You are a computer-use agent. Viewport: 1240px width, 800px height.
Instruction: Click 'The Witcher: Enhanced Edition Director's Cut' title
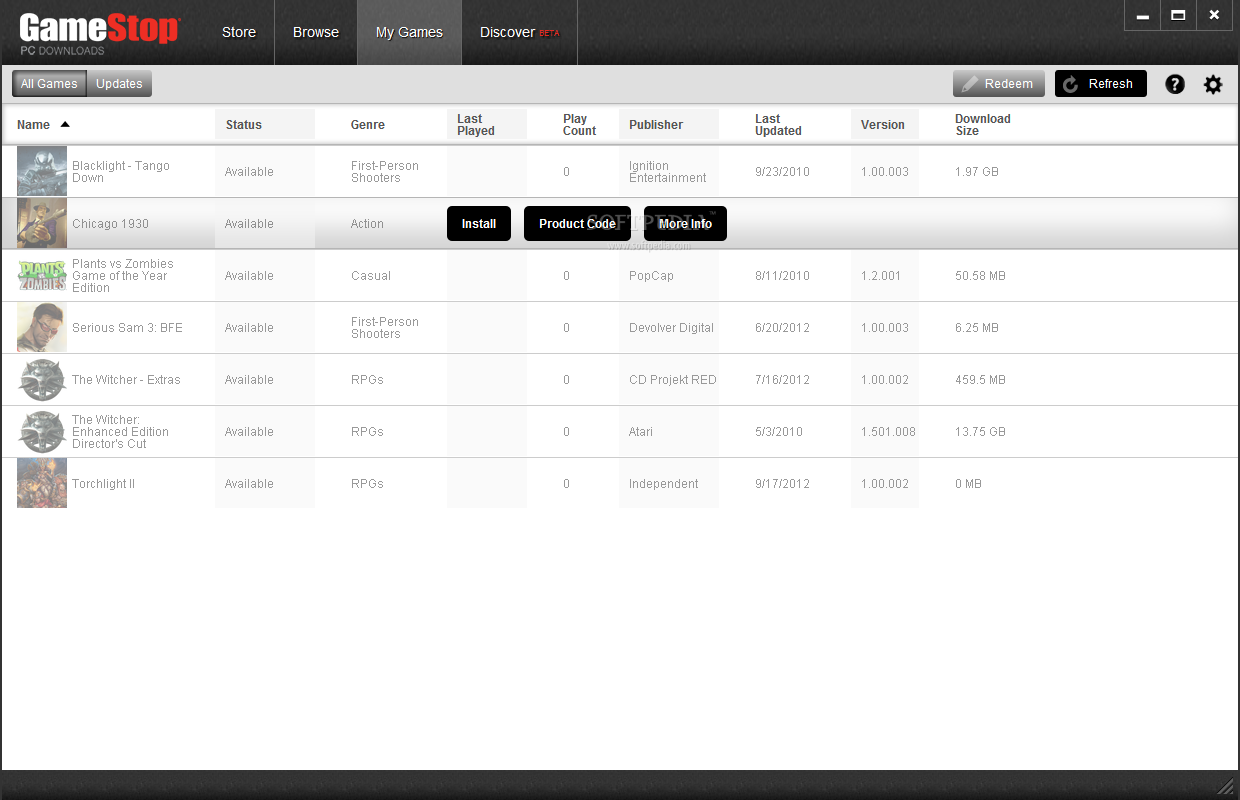click(x=120, y=432)
